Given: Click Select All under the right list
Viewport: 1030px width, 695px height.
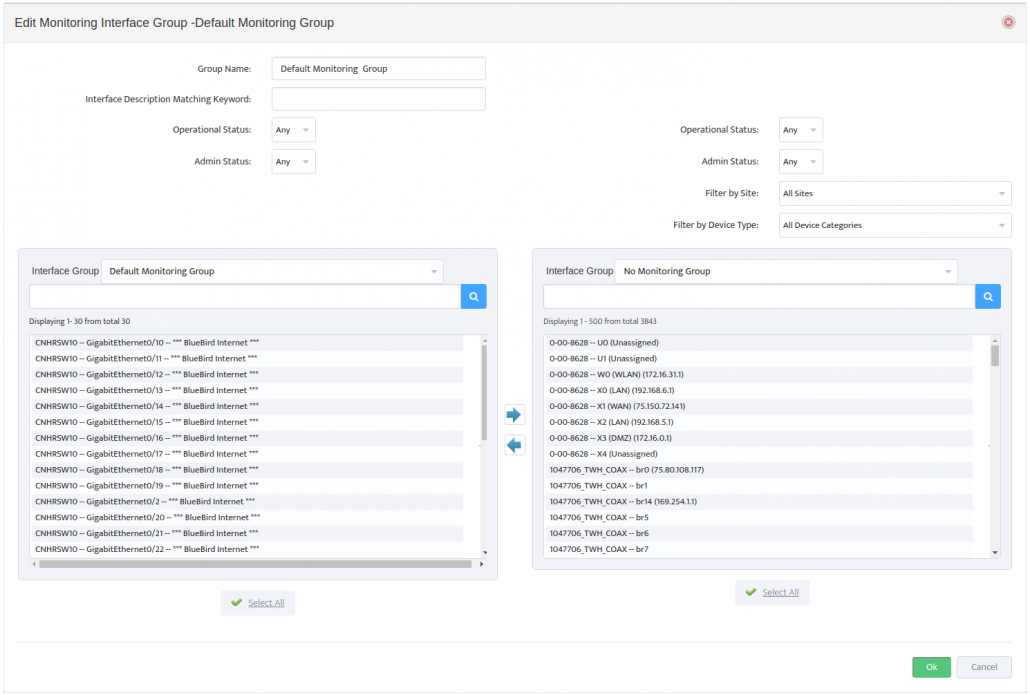Looking at the screenshot, I should click(x=772, y=592).
